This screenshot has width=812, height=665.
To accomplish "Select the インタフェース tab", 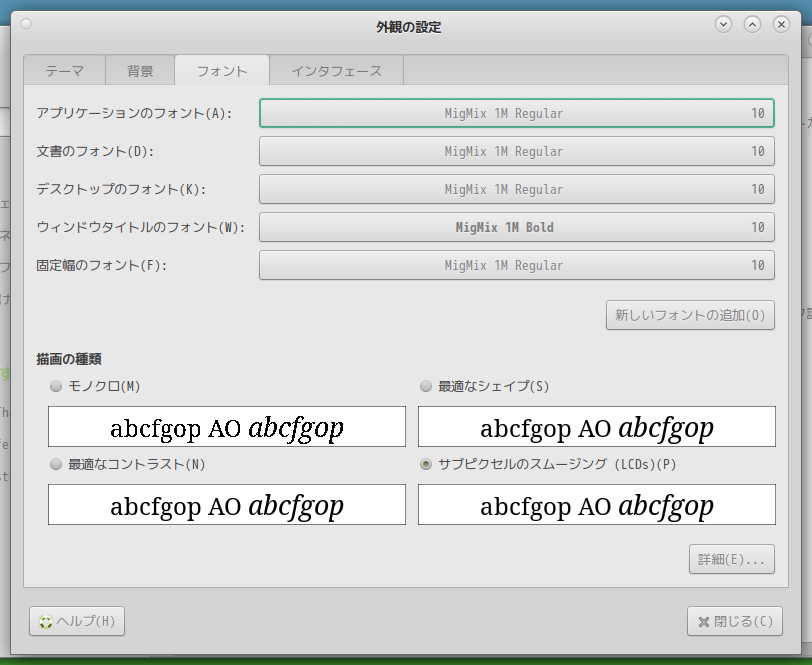I will pos(337,71).
